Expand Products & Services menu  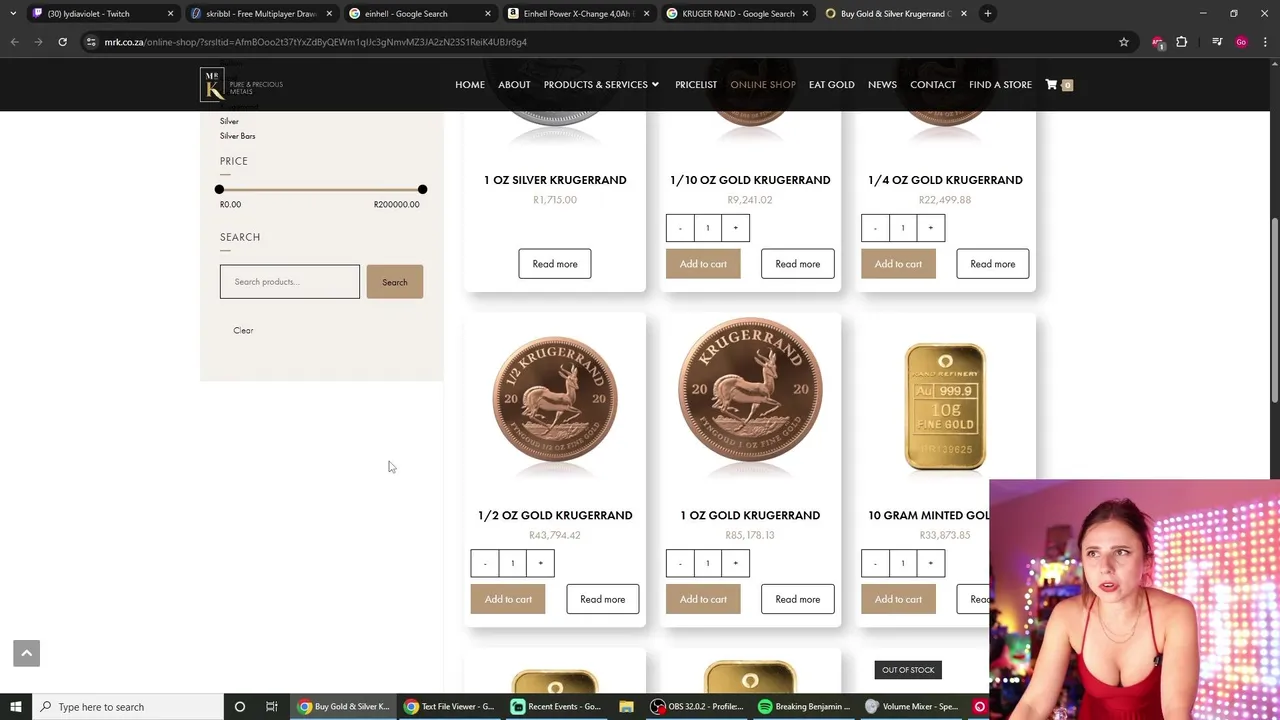coord(601,85)
